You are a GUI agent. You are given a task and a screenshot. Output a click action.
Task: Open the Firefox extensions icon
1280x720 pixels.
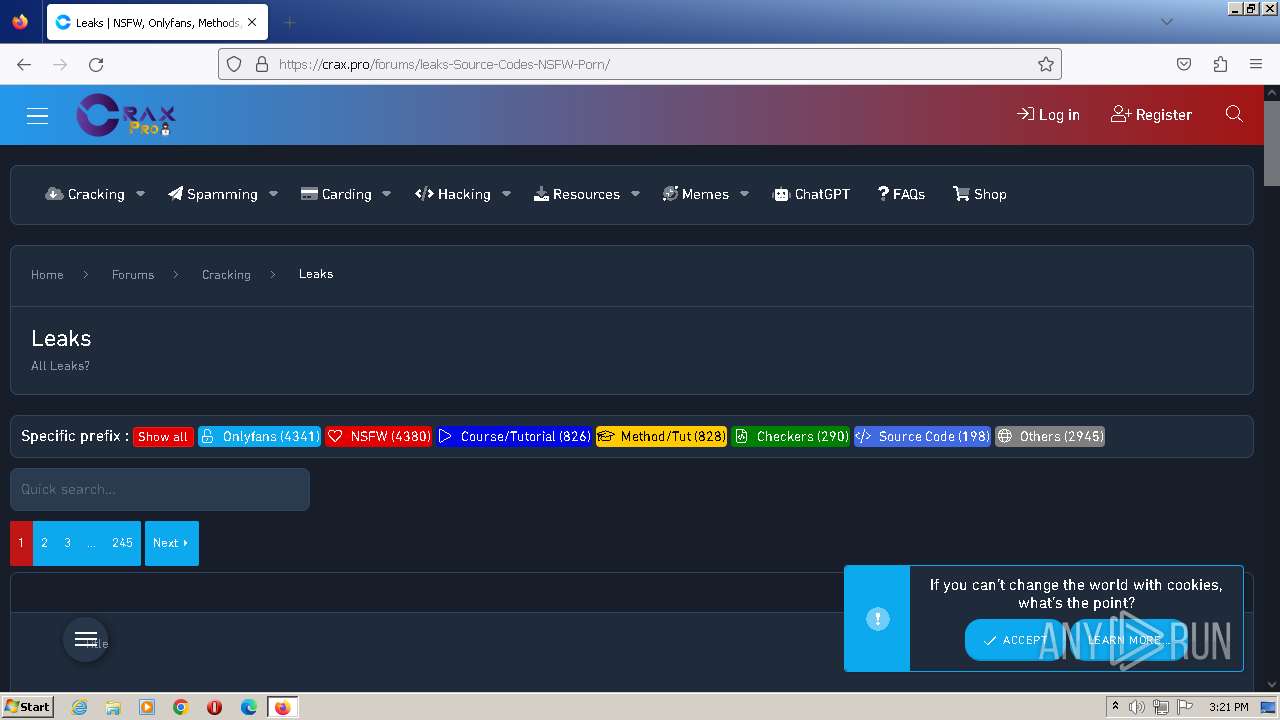coord(1220,64)
